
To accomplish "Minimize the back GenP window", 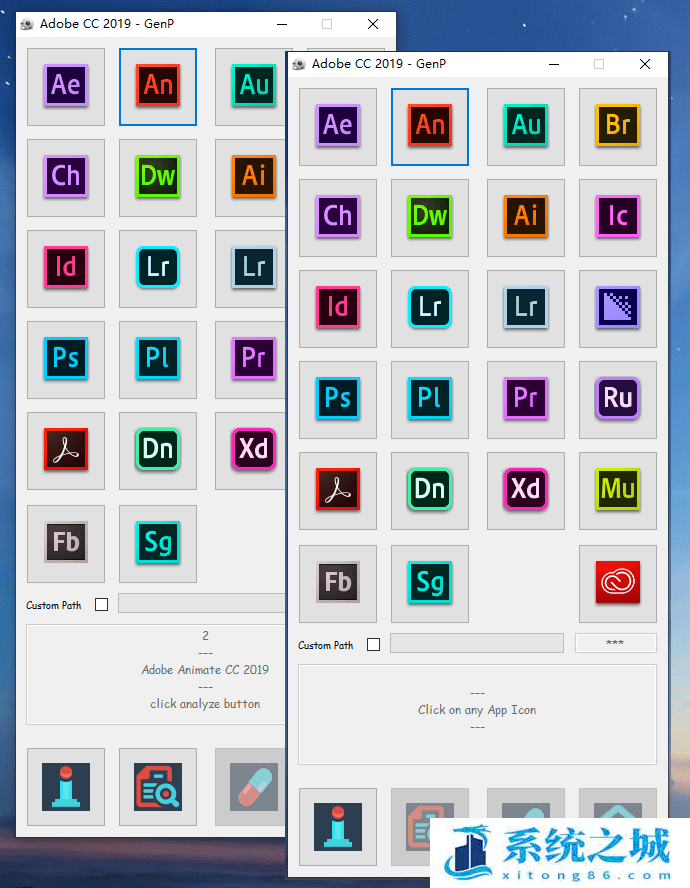I will pos(282,24).
